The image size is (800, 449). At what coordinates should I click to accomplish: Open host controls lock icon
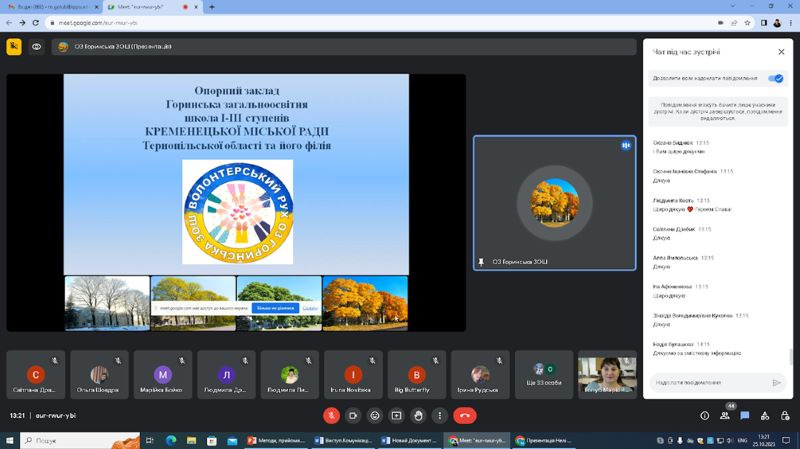click(x=785, y=415)
